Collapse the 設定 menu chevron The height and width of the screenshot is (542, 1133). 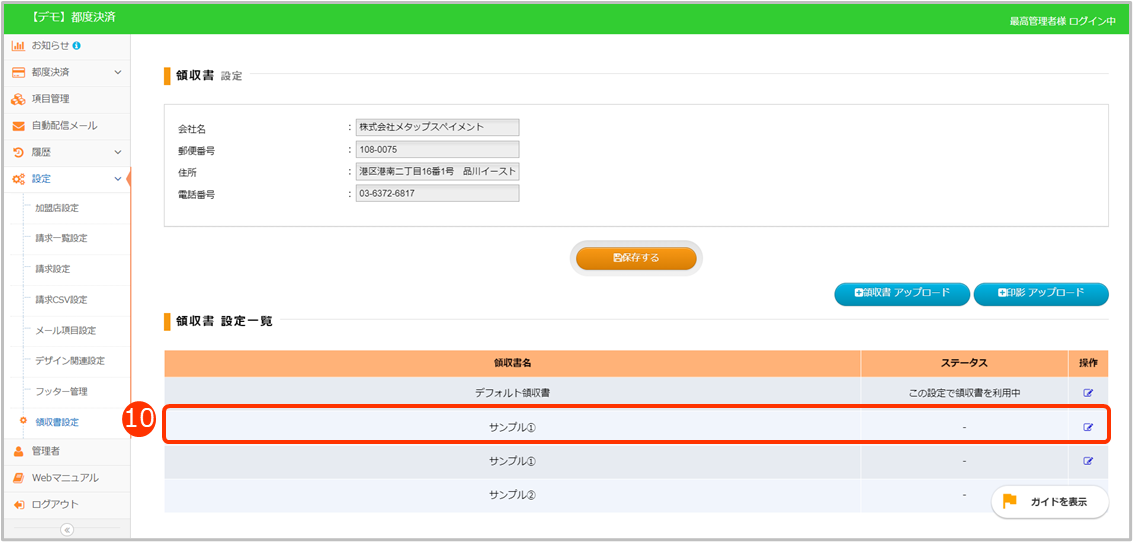pyautogui.click(x=117, y=179)
